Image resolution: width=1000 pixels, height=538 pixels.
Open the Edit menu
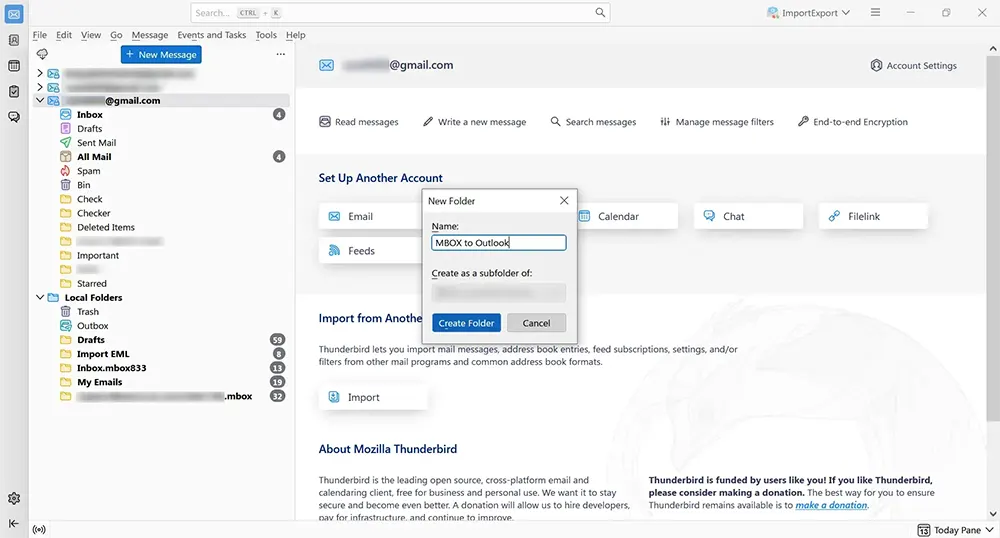pos(64,35)
